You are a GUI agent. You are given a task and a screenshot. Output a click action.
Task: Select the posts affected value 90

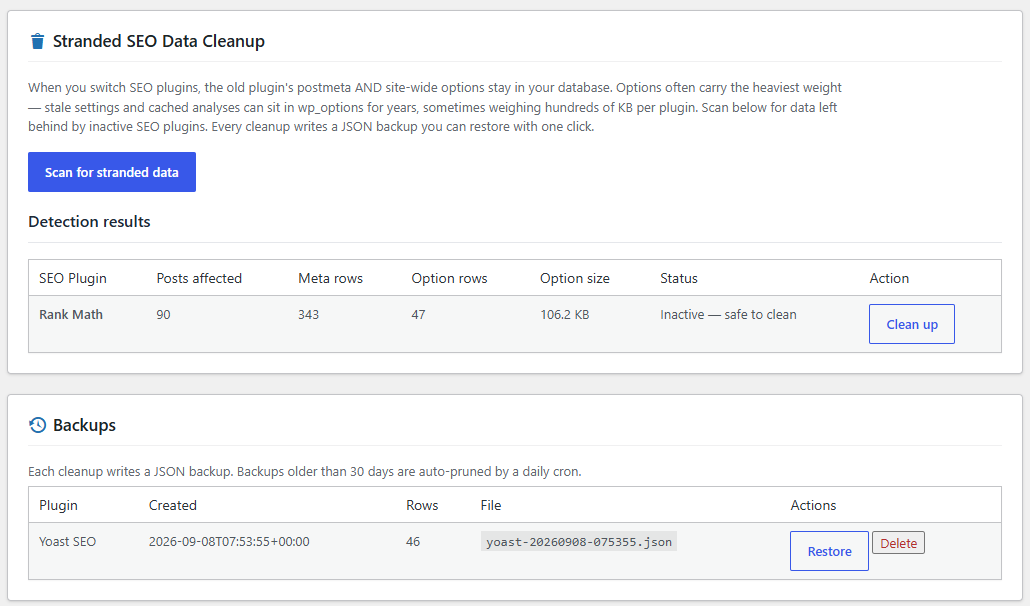[164, 314]
